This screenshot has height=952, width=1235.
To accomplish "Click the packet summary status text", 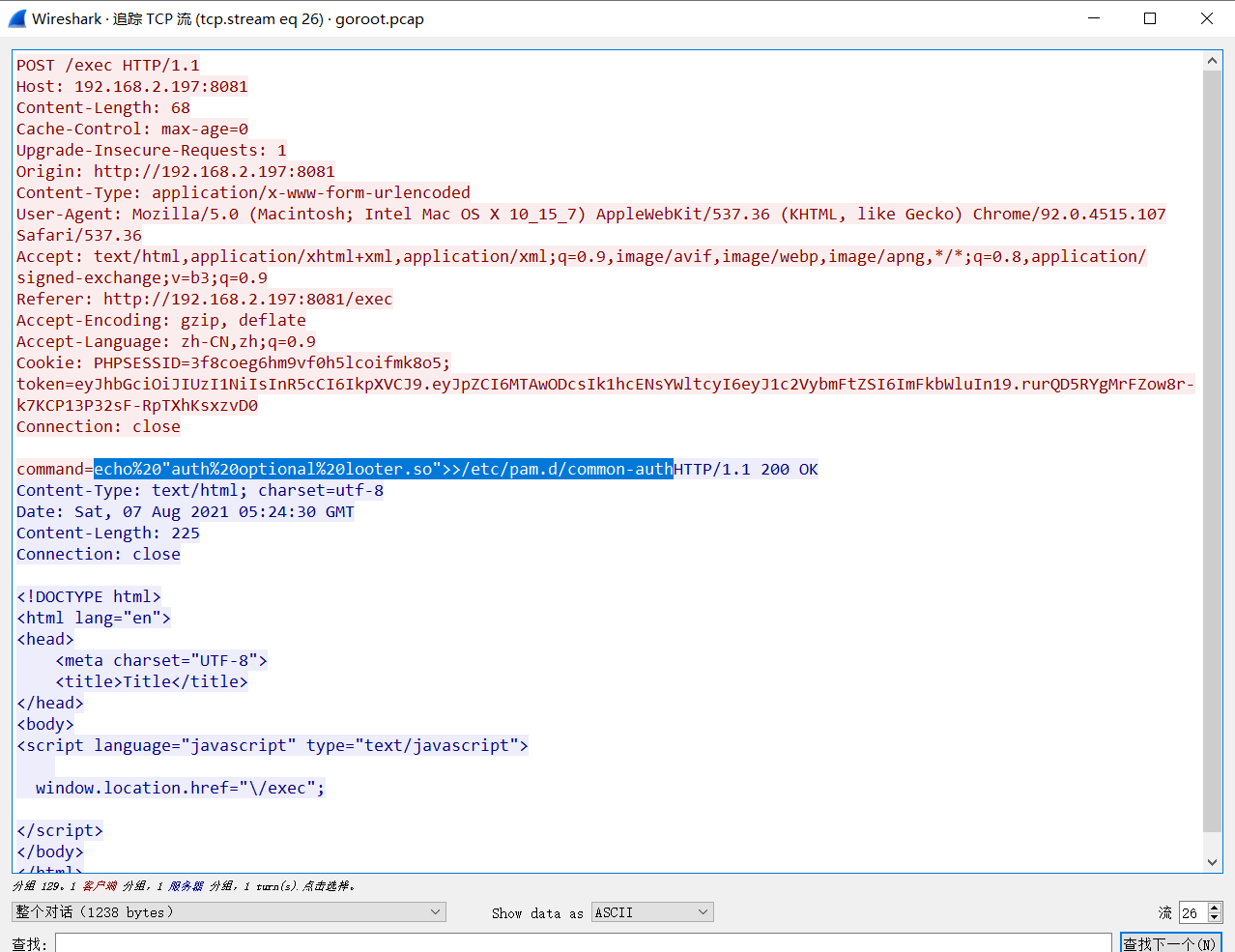I will (185, 885).
